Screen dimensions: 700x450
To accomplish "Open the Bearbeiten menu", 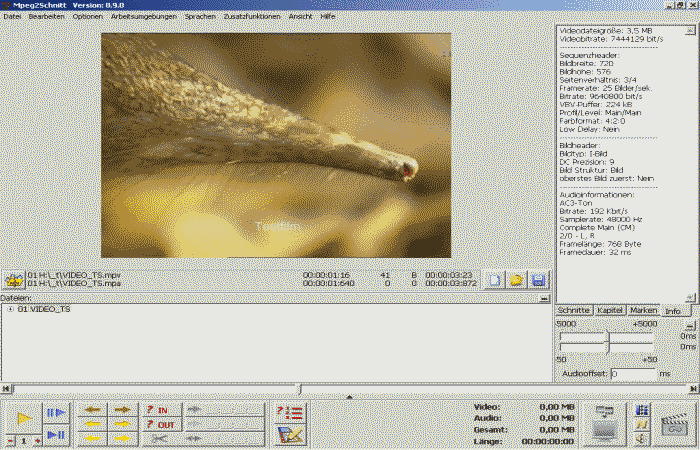I will pos(48,17).
